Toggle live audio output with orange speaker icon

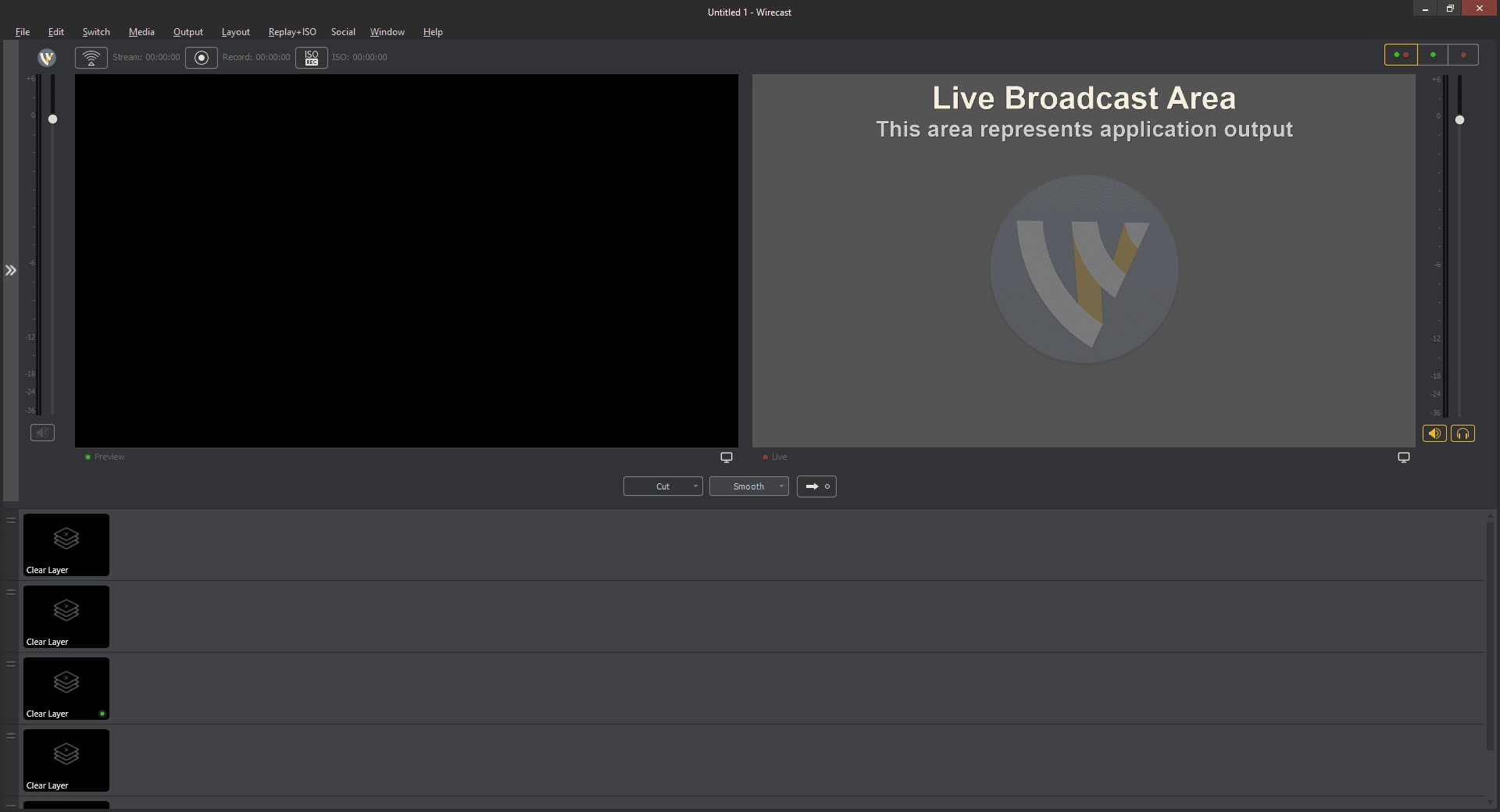(1434, 433)
